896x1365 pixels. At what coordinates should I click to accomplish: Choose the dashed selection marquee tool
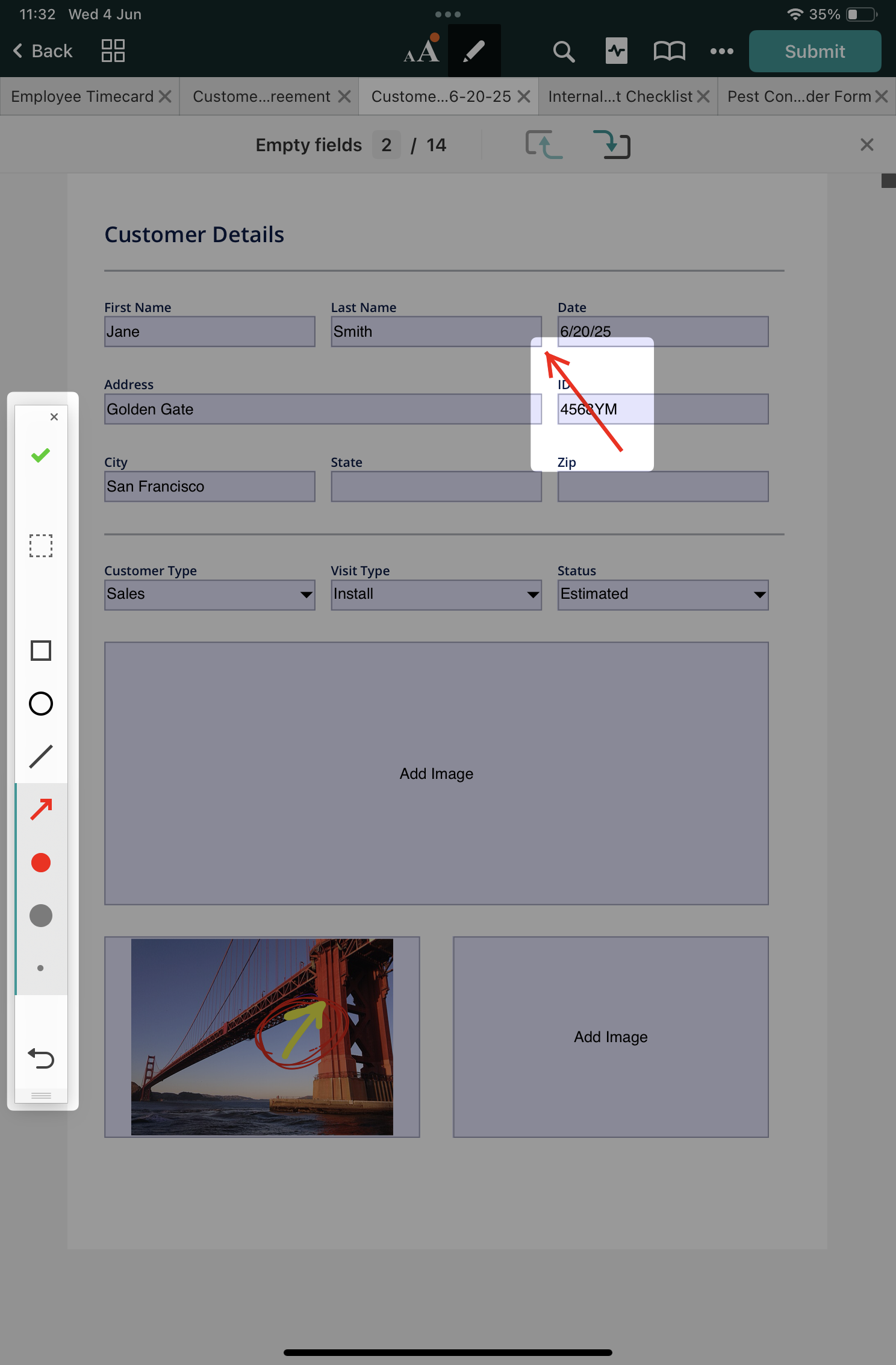pos(41,546)
